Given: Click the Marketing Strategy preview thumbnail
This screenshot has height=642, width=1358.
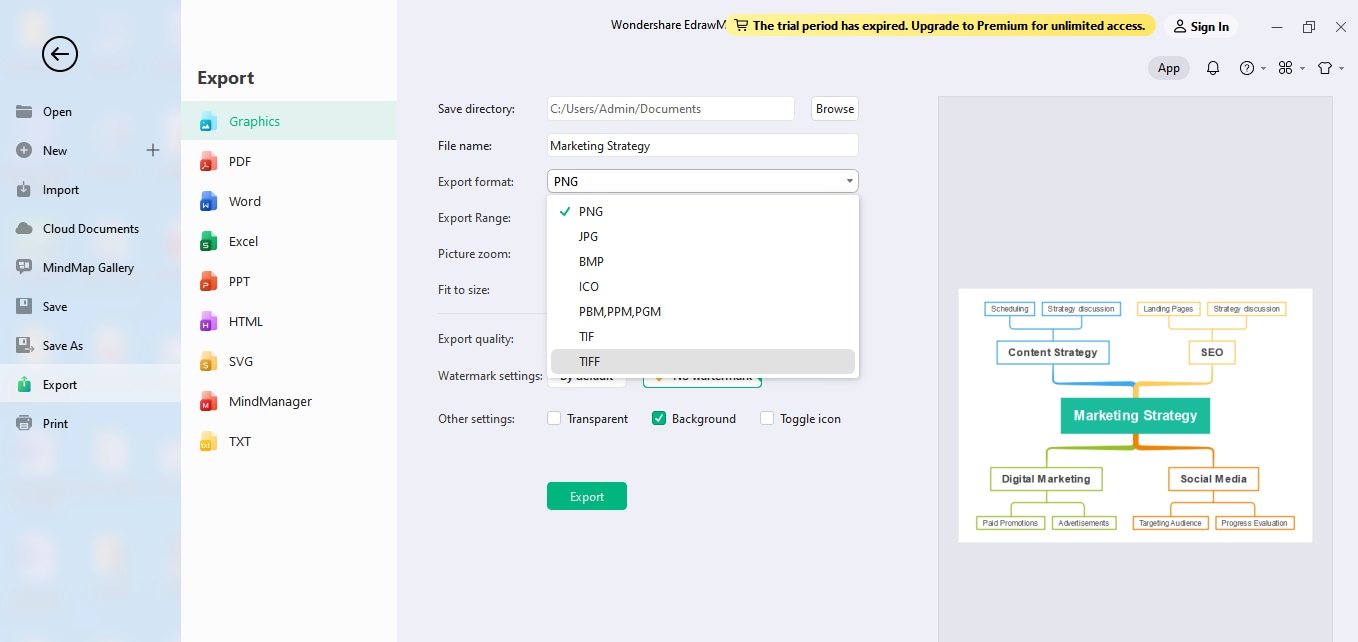Looking at the screenshot, I should tap(1135, 416).
